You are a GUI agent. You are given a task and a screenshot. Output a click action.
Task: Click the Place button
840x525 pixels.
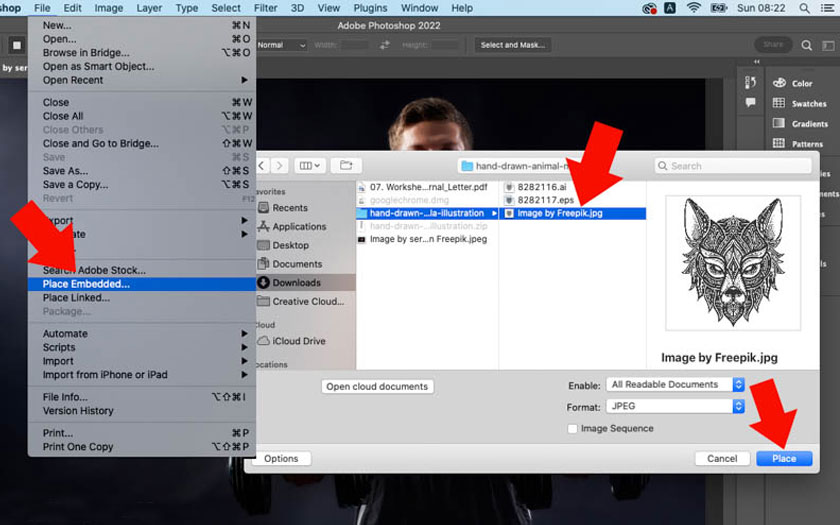pyautogui.click(x=784, y=458)
